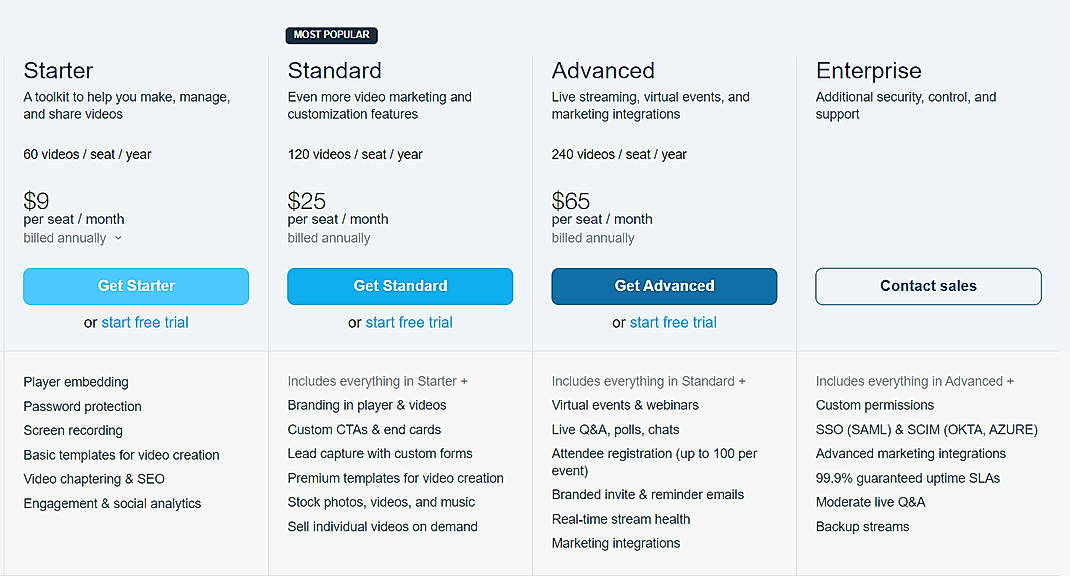This screenshot has height=576, width=1070.
Task: Click the $9 per seat price
Action: click(36, 200)
